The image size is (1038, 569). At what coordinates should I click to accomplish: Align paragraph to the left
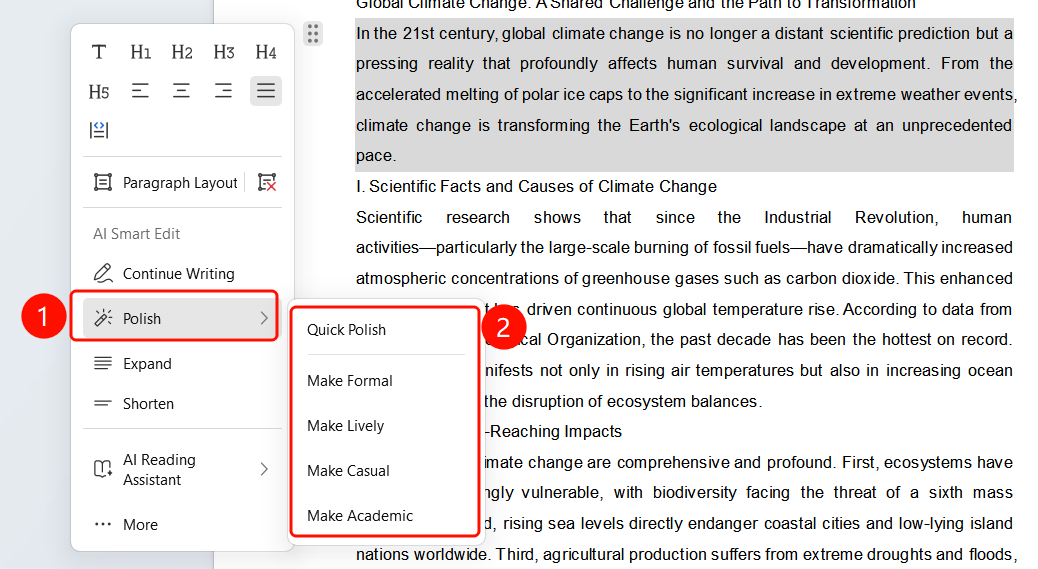pyautogui.click(x=140, y=91)
